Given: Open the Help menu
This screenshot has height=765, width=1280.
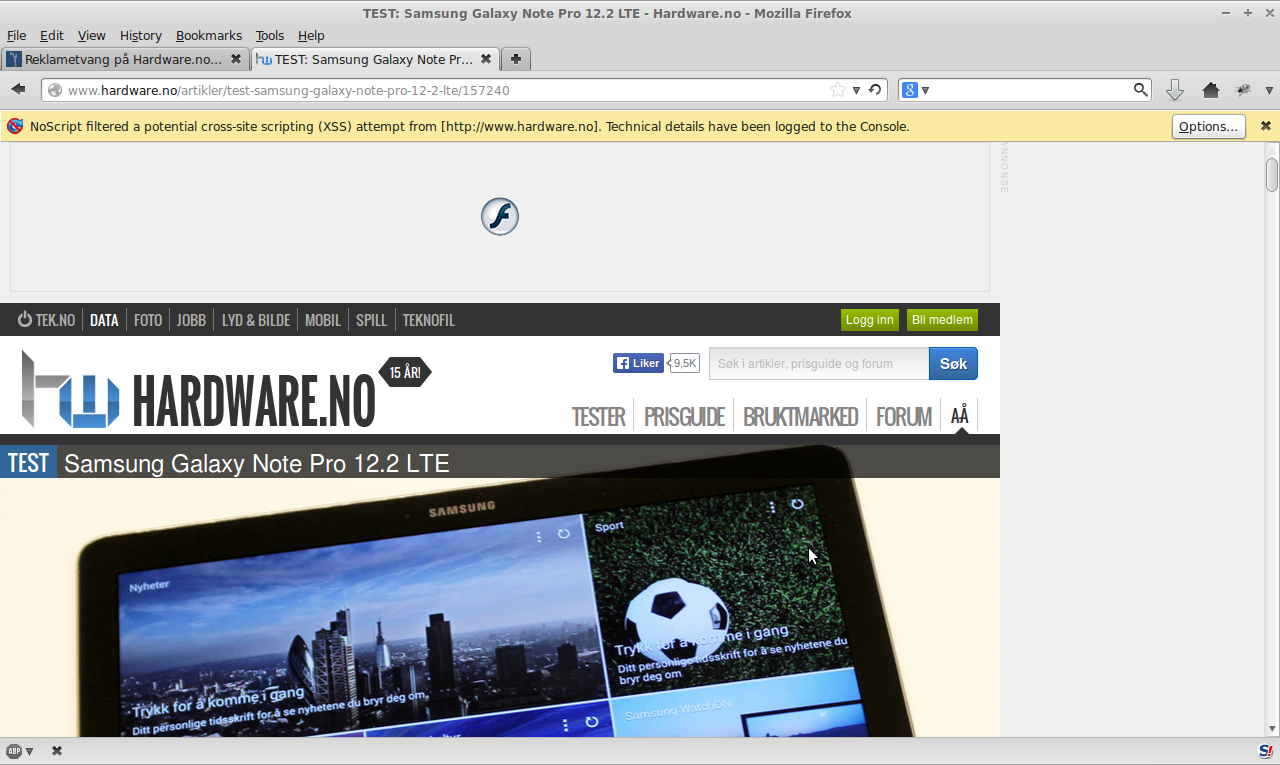Looking at the screenshot, I should [311, 35].
